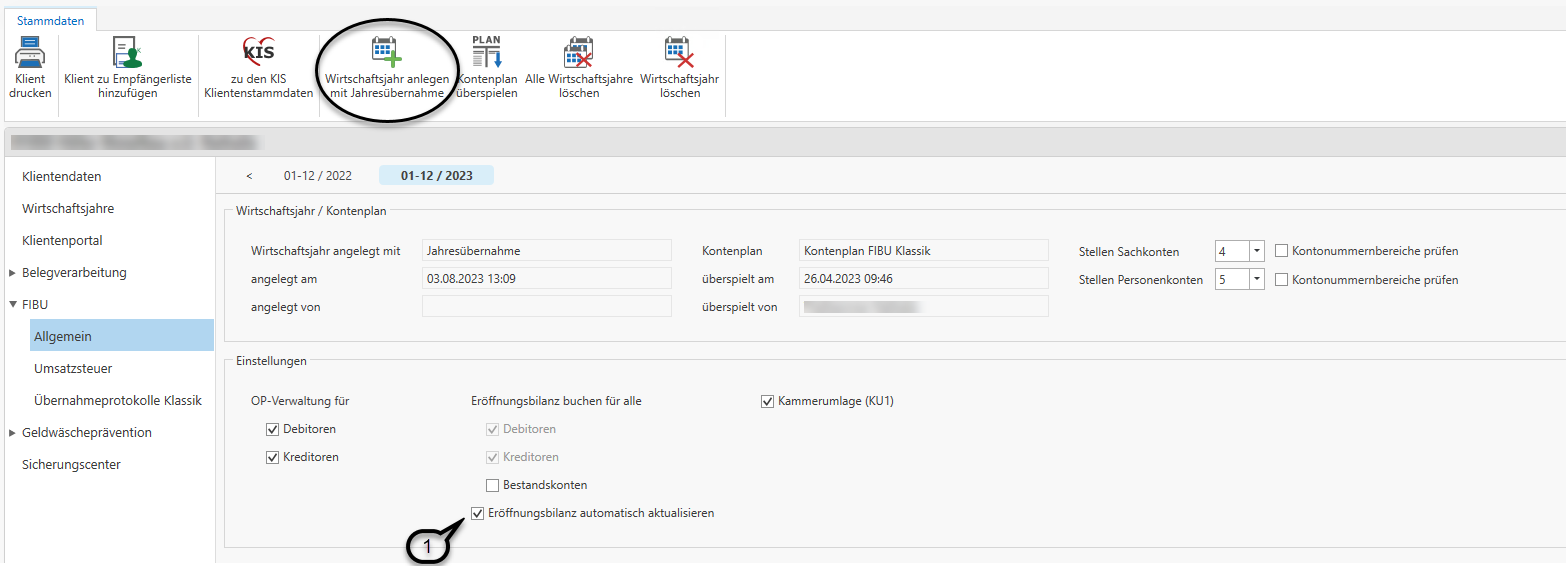Expand the Geldwäscheprävention tree node

coord(12,433)
